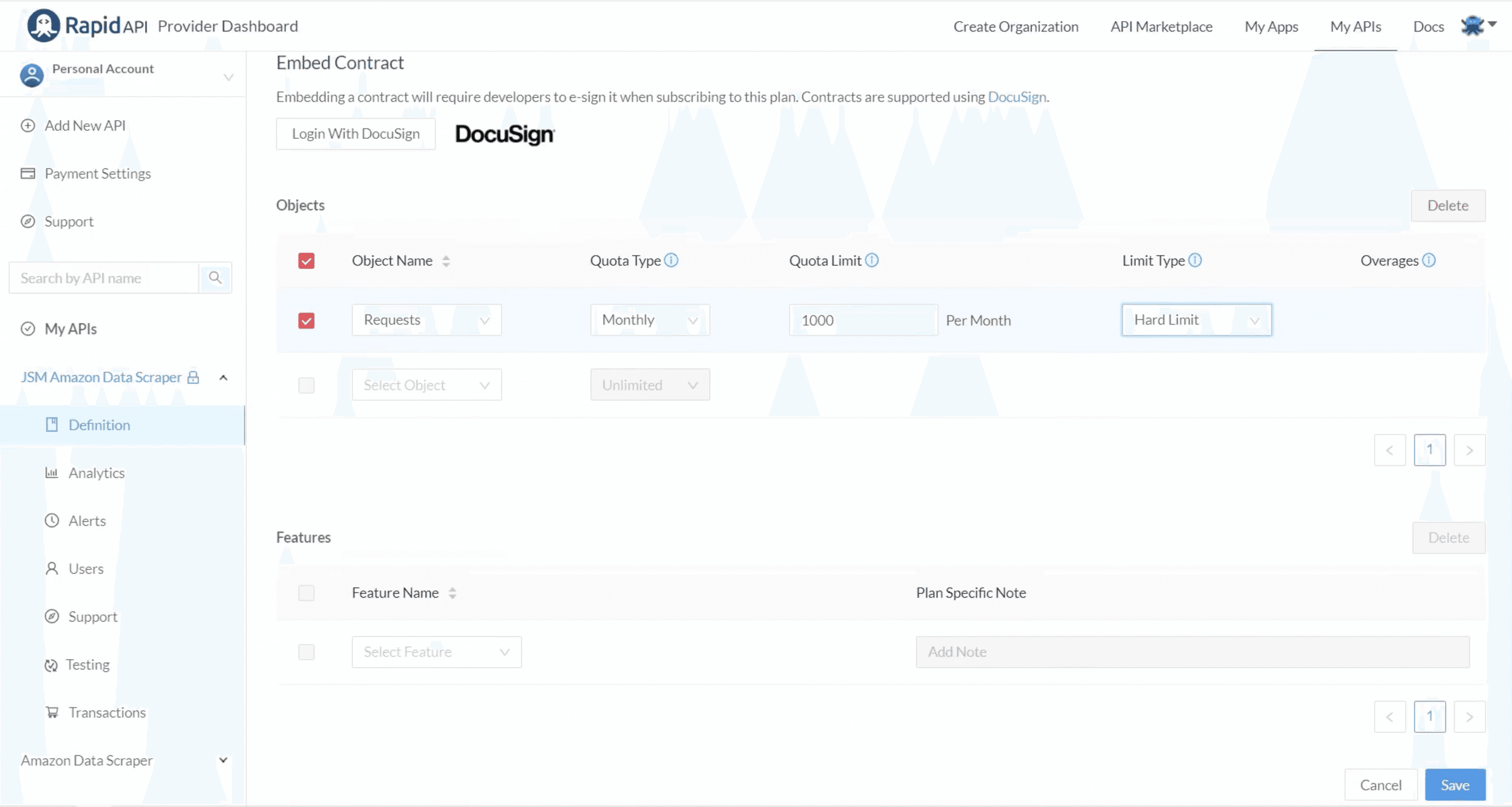
Task: Toggle select-all Features checkbox
Action: (x=306, y=593)
